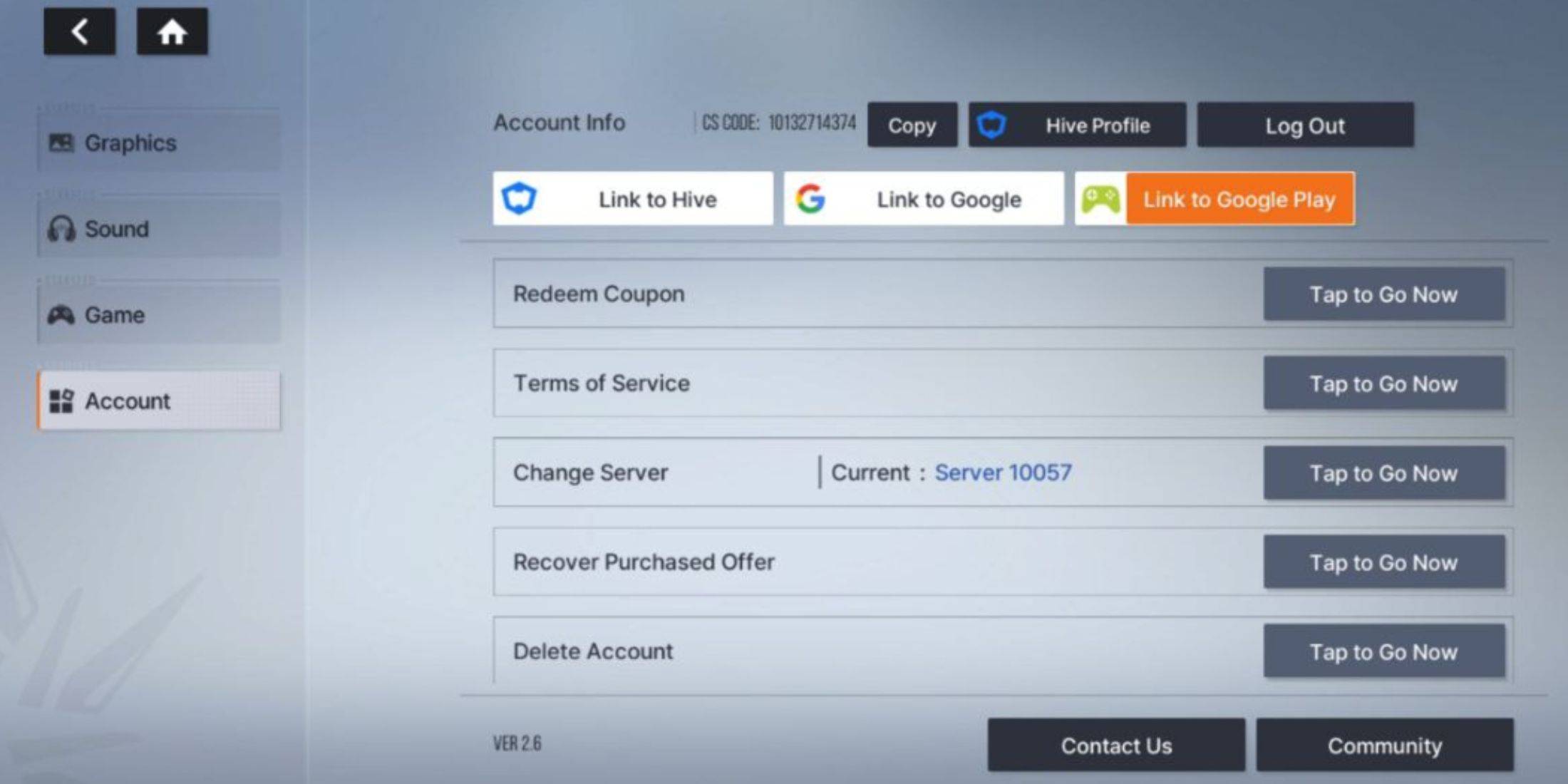Click the Google logo on Link to Google
Screen dimensions: 1568x784
tap(810, 199)
